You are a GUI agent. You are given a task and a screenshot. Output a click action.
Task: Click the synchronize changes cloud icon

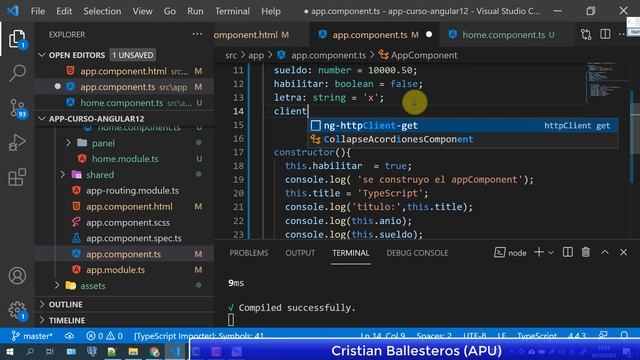[69, 336]
